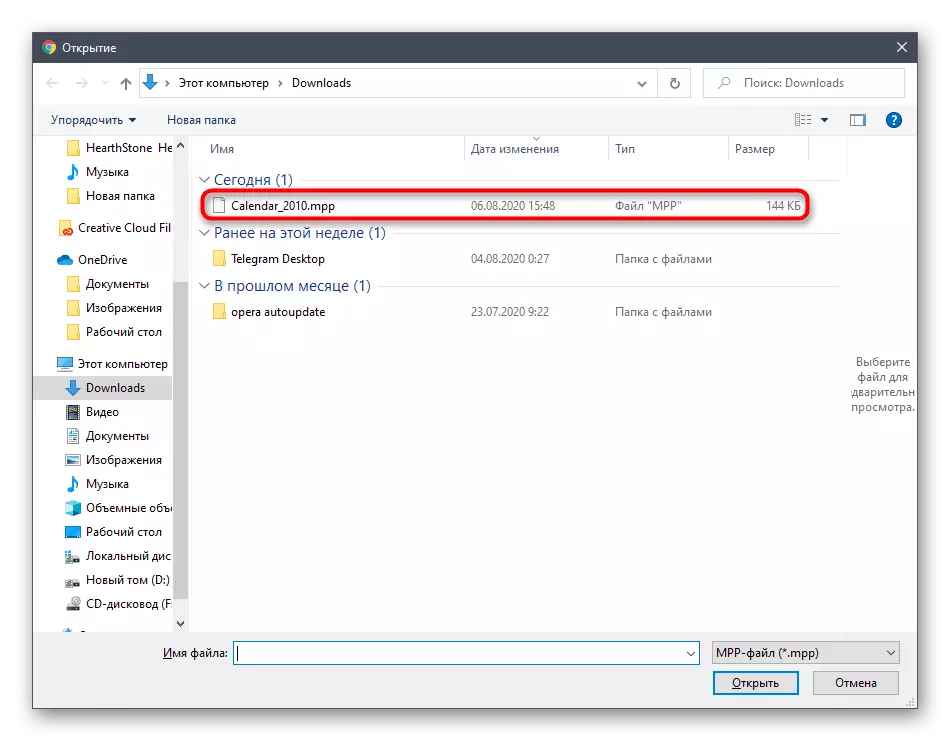950x741 pixels.
Task: Collapse the Ранее на этой неделе group
Action: 204,233
